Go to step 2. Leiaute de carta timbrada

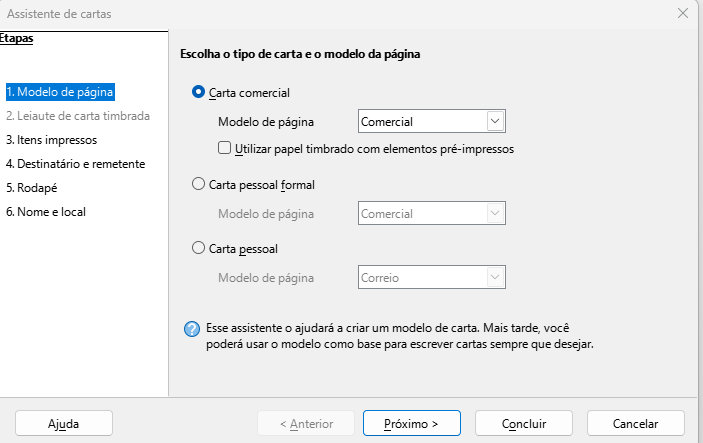tap(78, 116)
